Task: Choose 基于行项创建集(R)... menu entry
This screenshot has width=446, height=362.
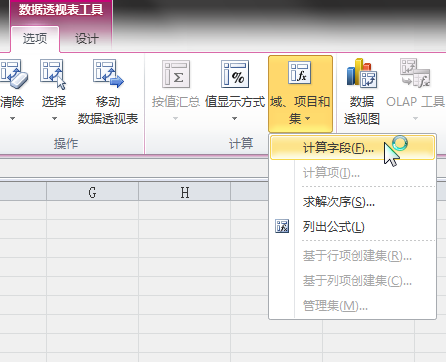Action: 353,256
